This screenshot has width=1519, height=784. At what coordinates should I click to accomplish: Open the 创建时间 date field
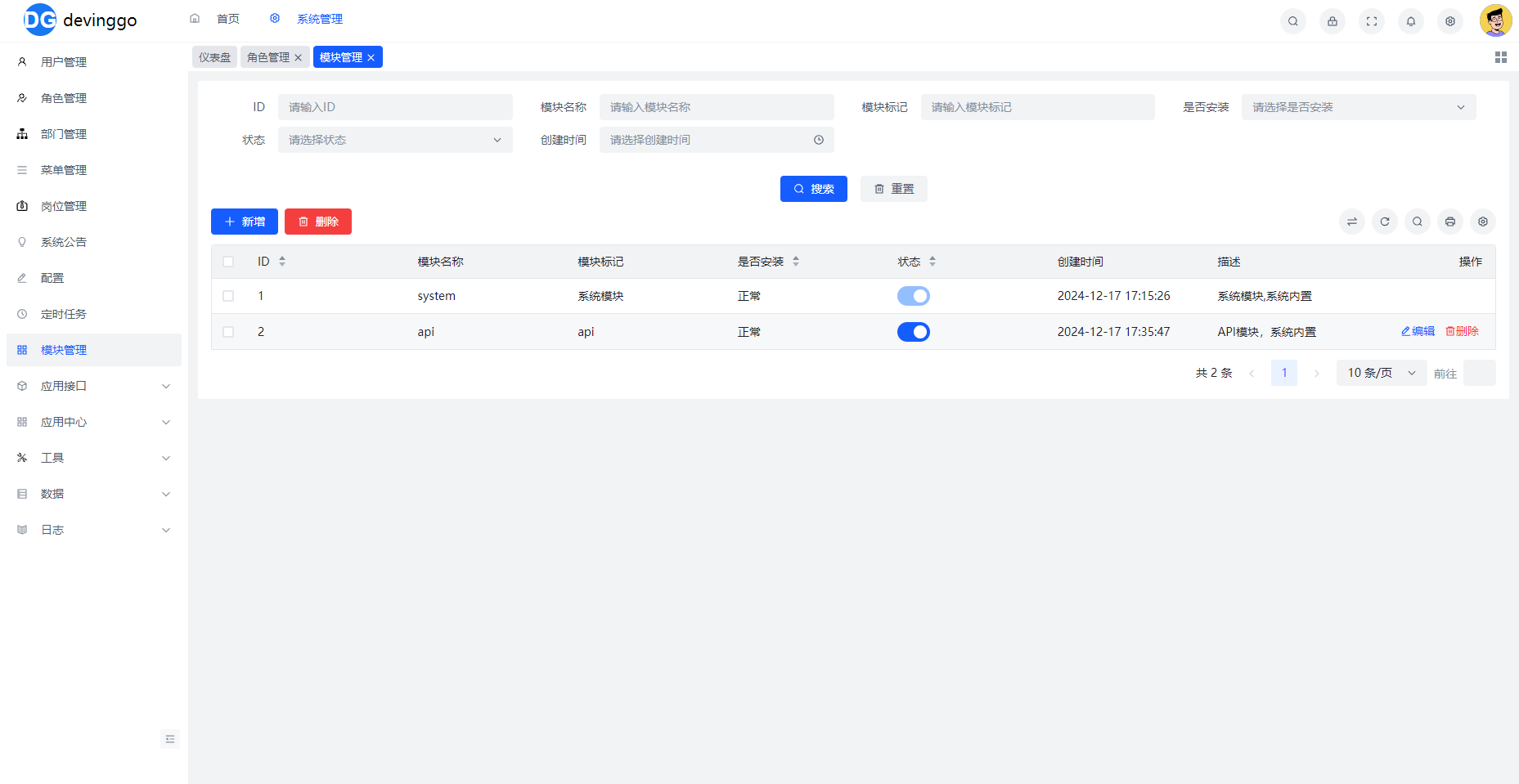(x=717, y=140)
